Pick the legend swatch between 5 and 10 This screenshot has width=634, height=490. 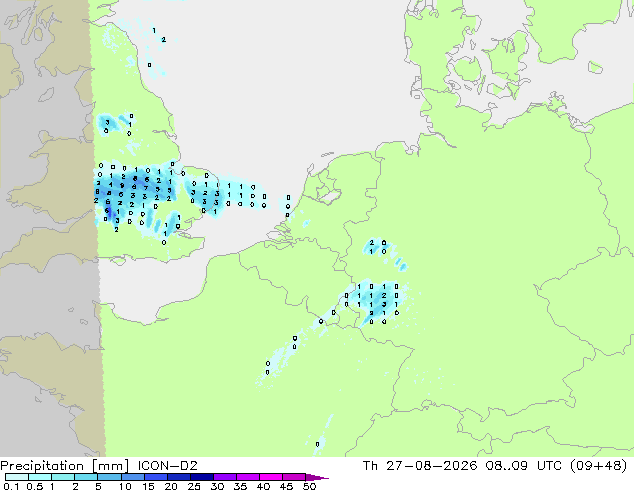[x=109, y=477]
